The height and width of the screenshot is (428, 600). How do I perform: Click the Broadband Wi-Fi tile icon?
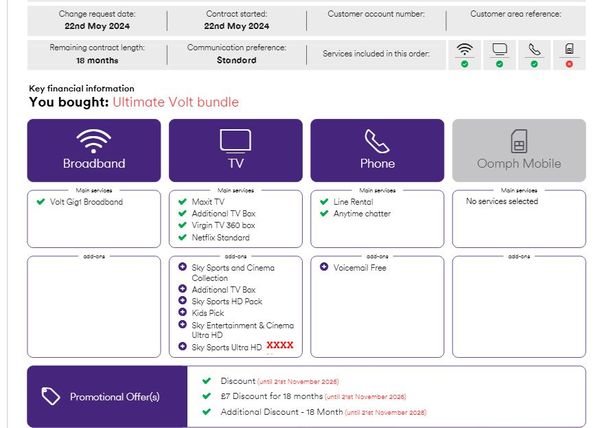coord(93,140)
